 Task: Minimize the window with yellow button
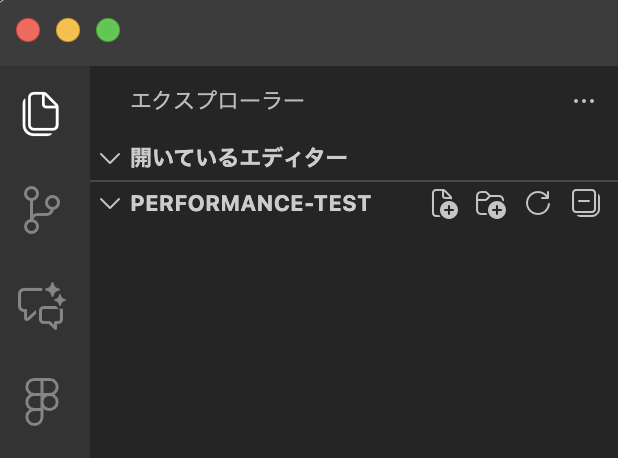(68, 30)
